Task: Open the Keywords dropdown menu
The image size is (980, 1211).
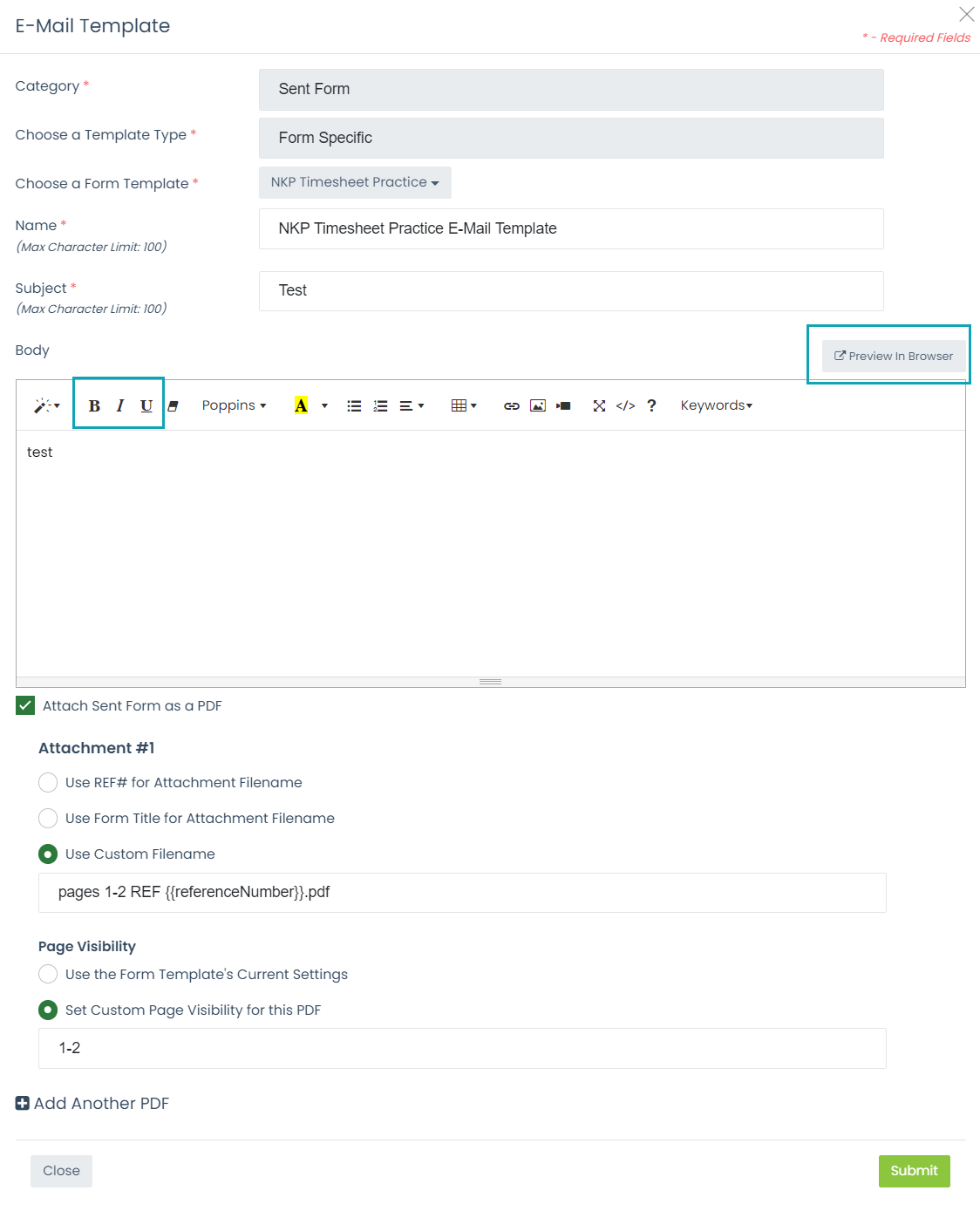Action: (716, 405)
